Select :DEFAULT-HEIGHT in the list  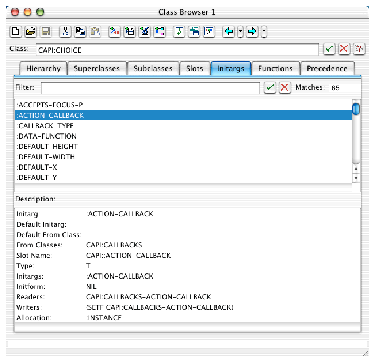[x=183, y=146]
